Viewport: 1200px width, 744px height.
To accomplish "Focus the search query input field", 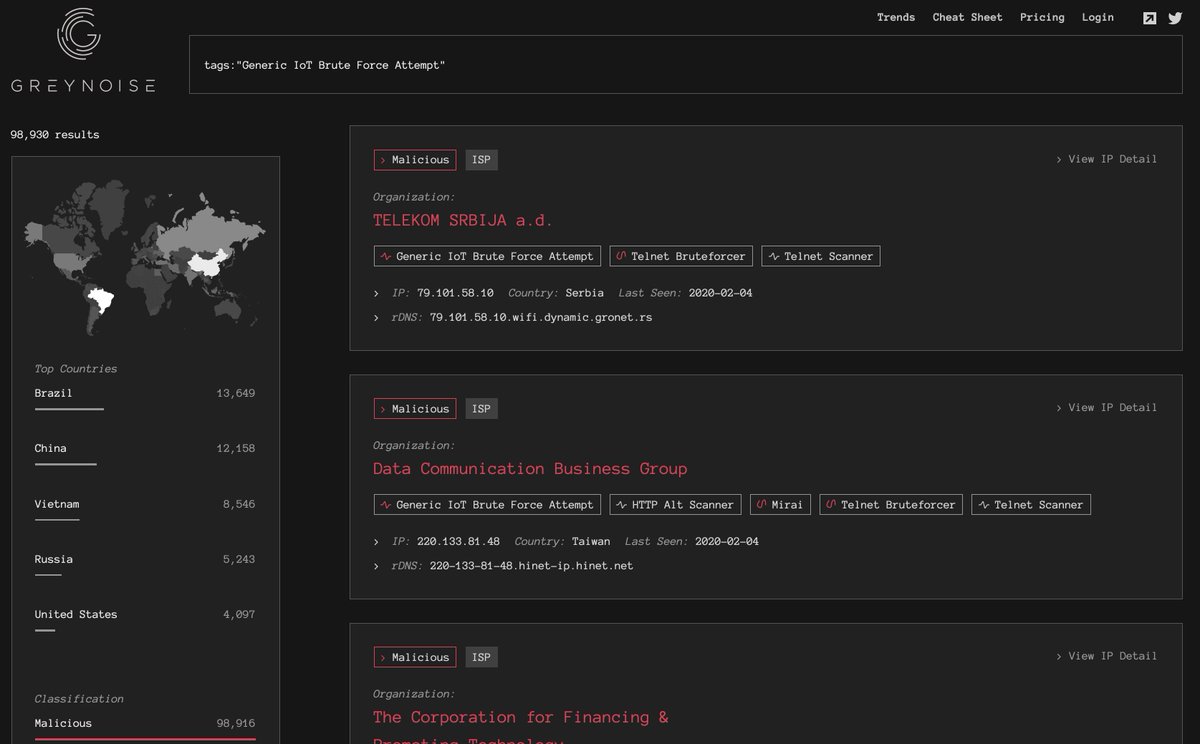I will pyautogui.click(x=686, y=65).
